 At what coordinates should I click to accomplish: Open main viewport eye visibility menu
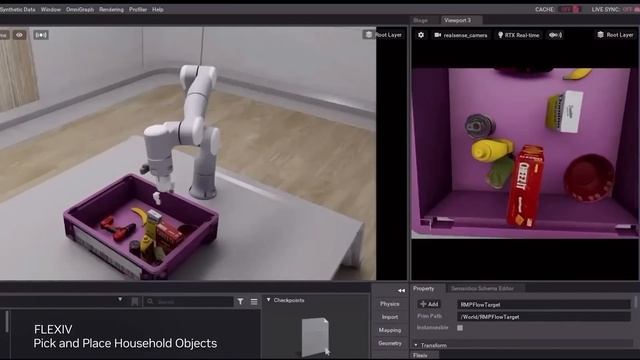pyautogui.click(x=19, y=35)
